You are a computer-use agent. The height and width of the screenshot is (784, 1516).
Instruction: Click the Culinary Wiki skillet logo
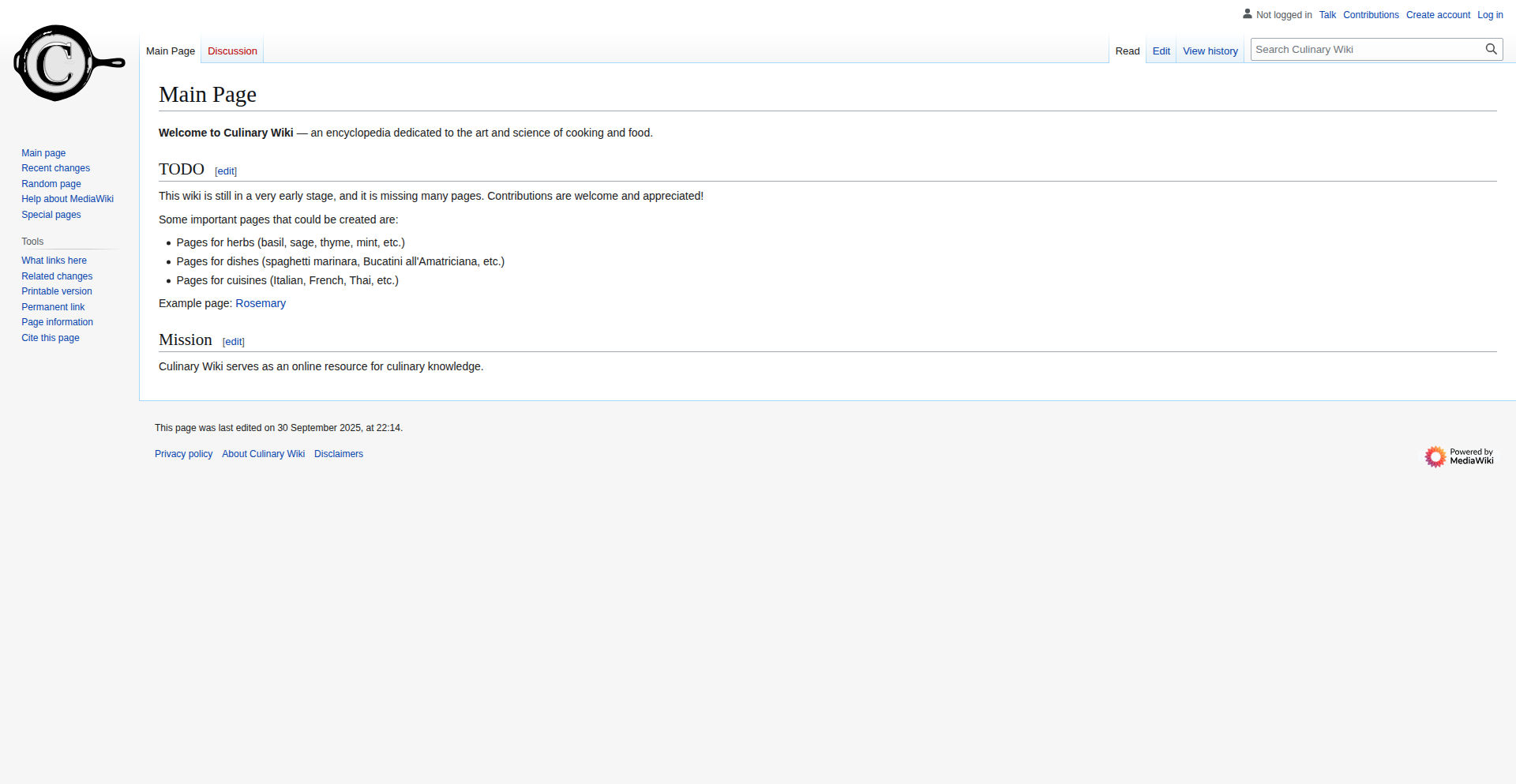[x=69, y=63]
